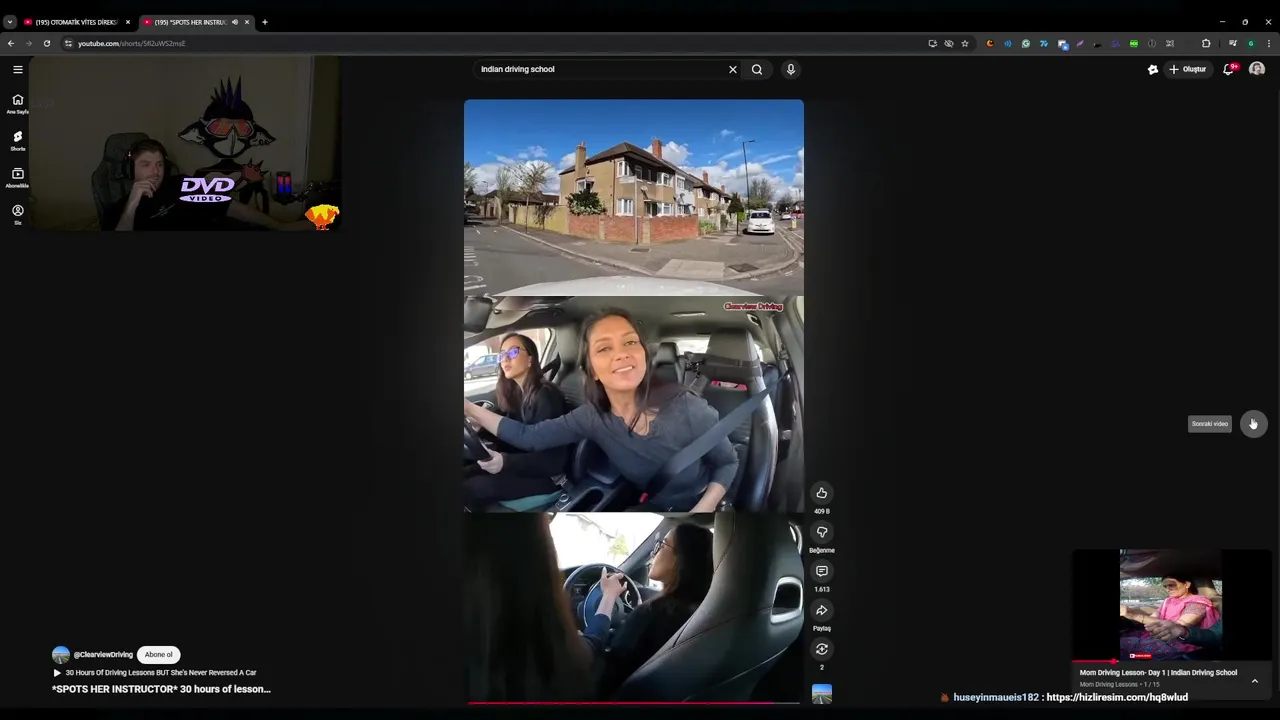The height and width of the screenshot is (720, 1280).
Task: Open the sparkle icon left of Oluştur
Action: coord(1153,69)
